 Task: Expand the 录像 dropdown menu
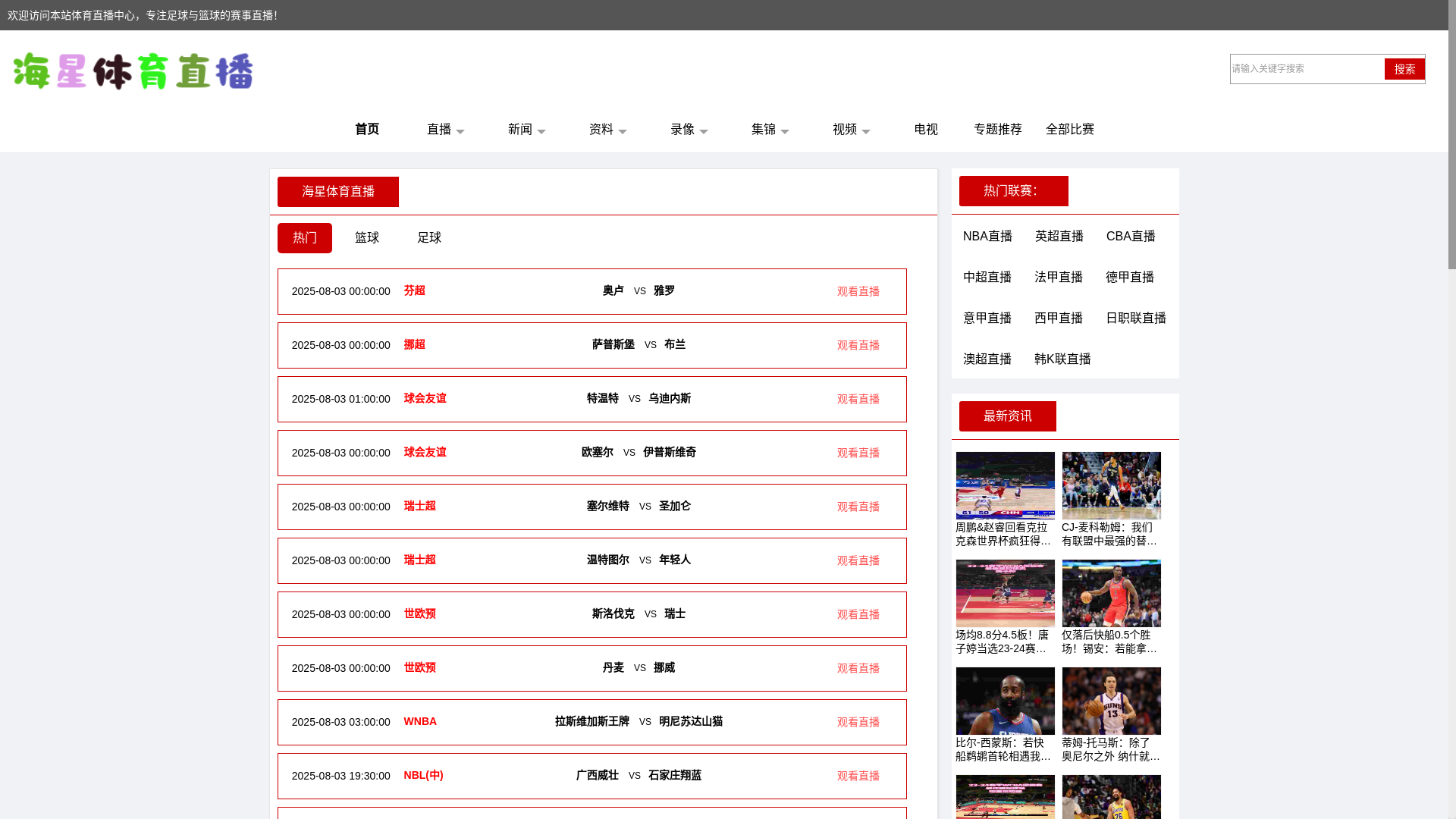coord(689,130)
